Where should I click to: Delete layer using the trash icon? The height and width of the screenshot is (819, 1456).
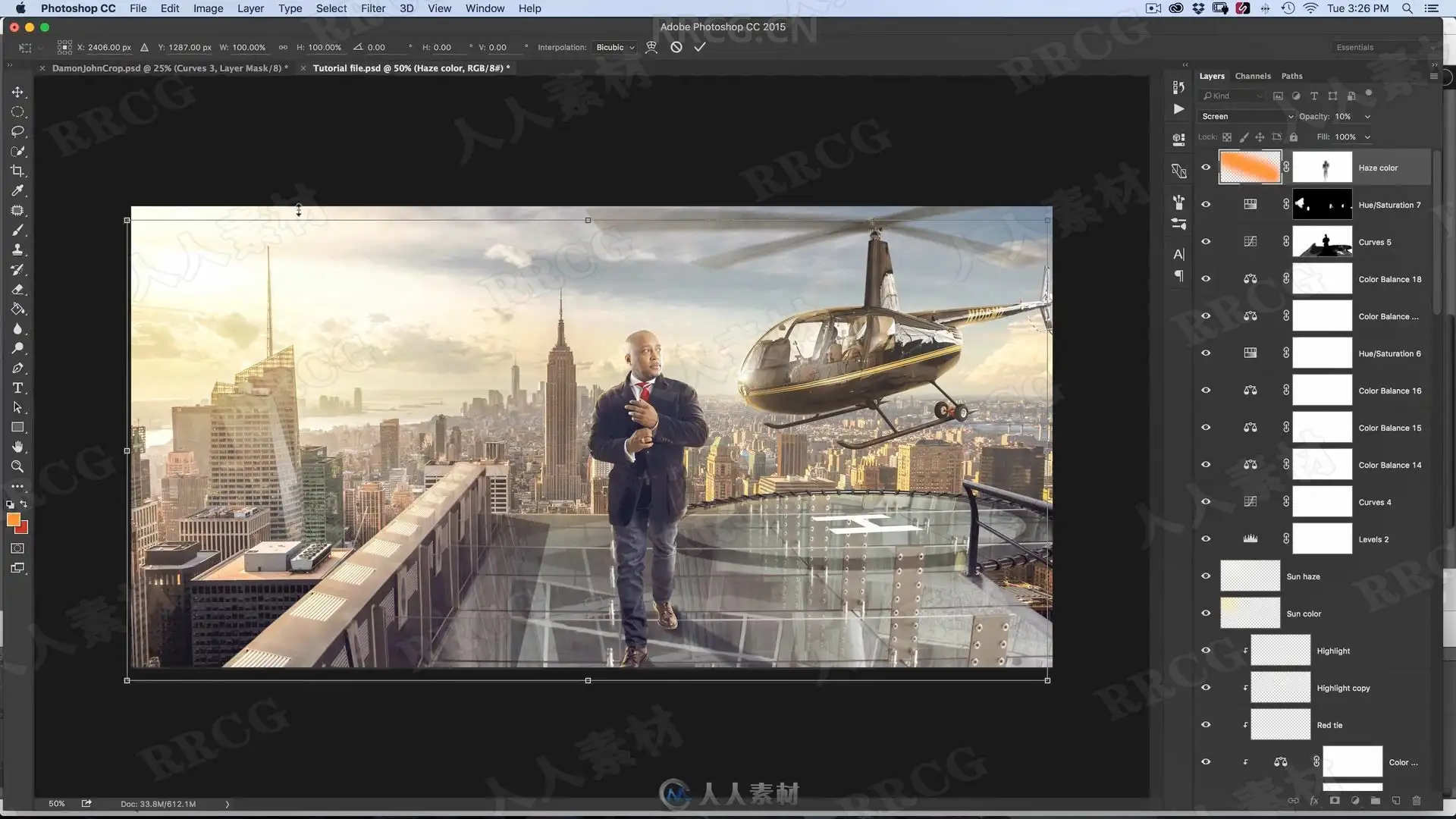click(x=1416, y=801)
